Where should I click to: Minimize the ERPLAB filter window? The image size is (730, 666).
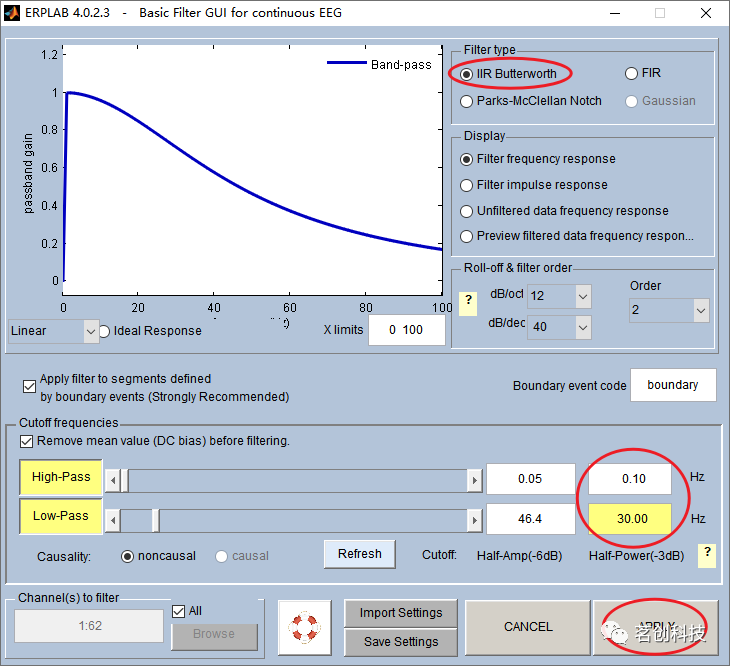click(615, 13)
